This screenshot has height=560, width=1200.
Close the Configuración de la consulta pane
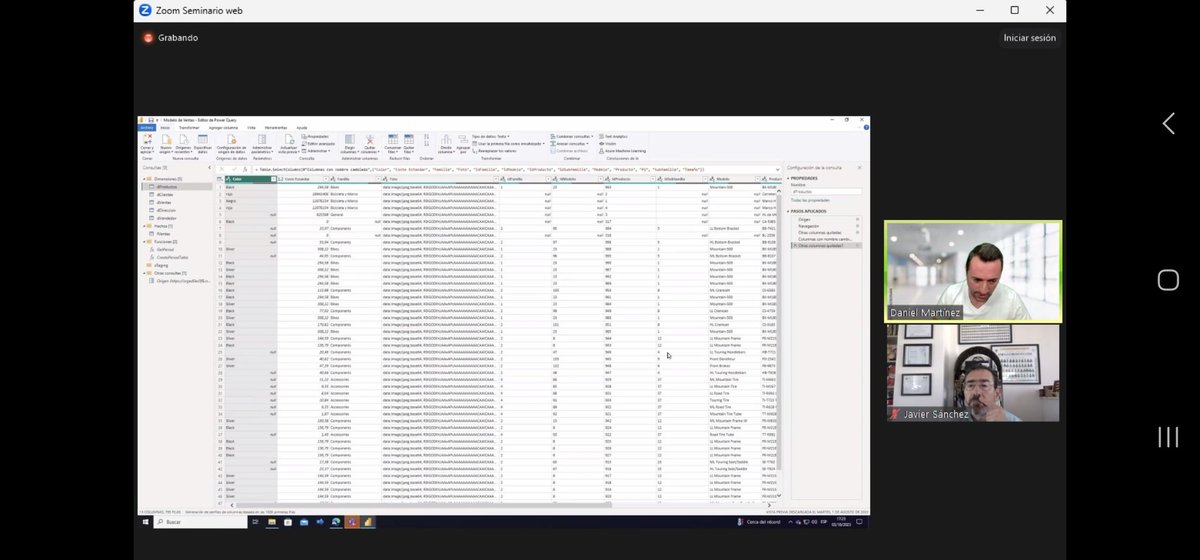click(860, 168)
